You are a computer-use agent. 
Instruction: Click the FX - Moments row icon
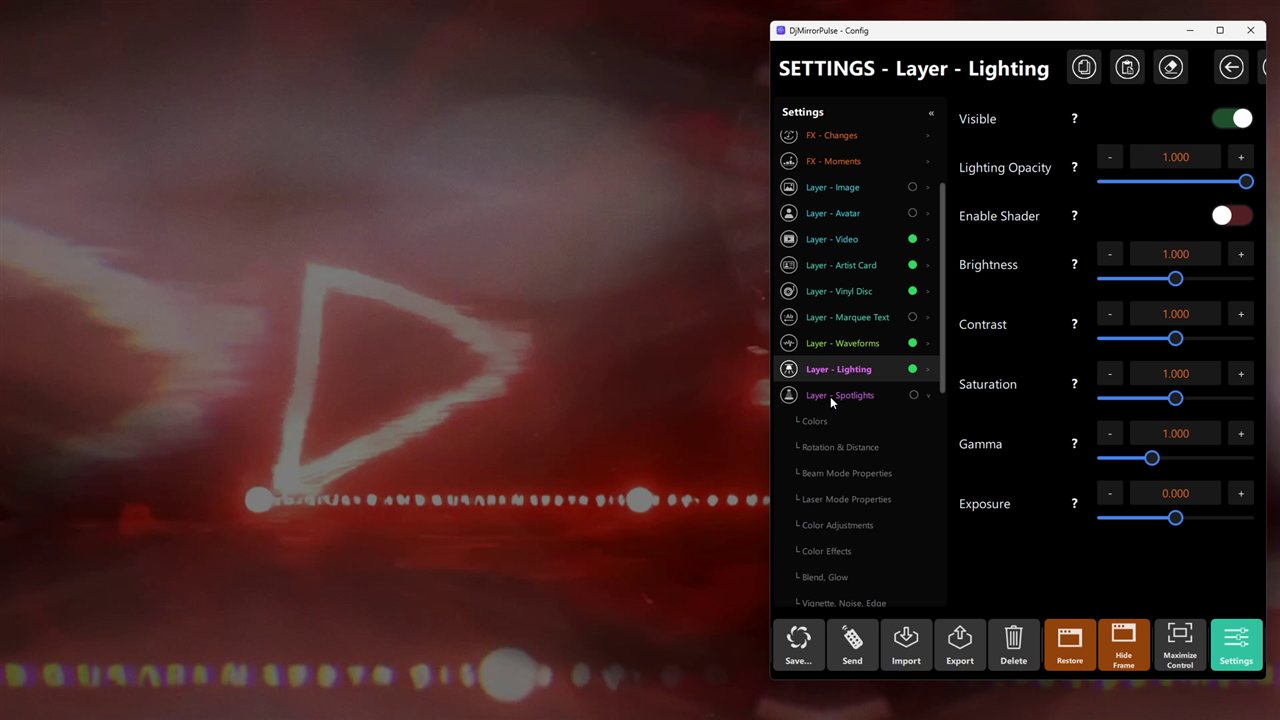789,161
